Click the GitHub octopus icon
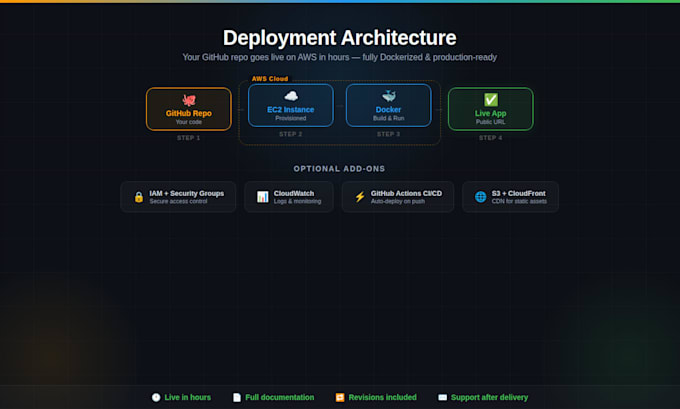The height and width of the screenshot is (409, 680). click(189, 101)
